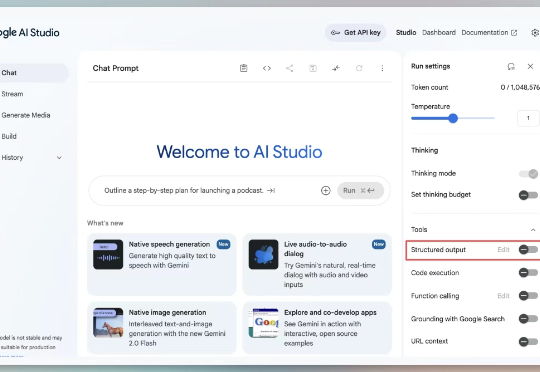Open the Documentation external link

pos(489,32)
